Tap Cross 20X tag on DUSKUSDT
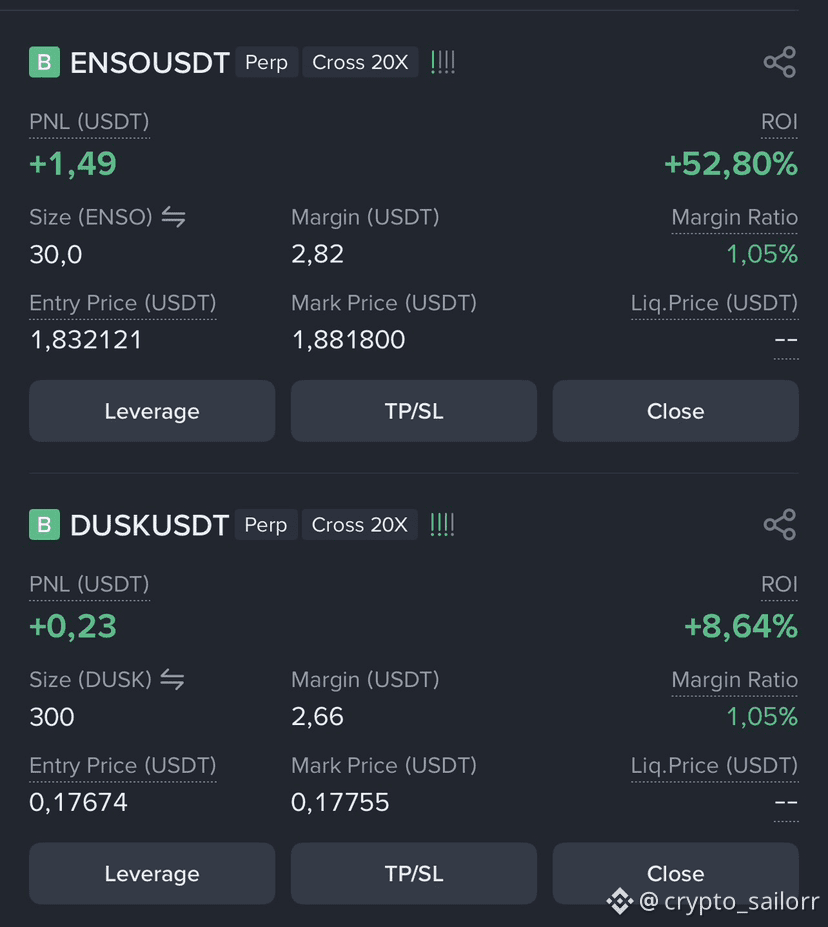The width and height of the screenshot is (828, 927). pos(359,524)
